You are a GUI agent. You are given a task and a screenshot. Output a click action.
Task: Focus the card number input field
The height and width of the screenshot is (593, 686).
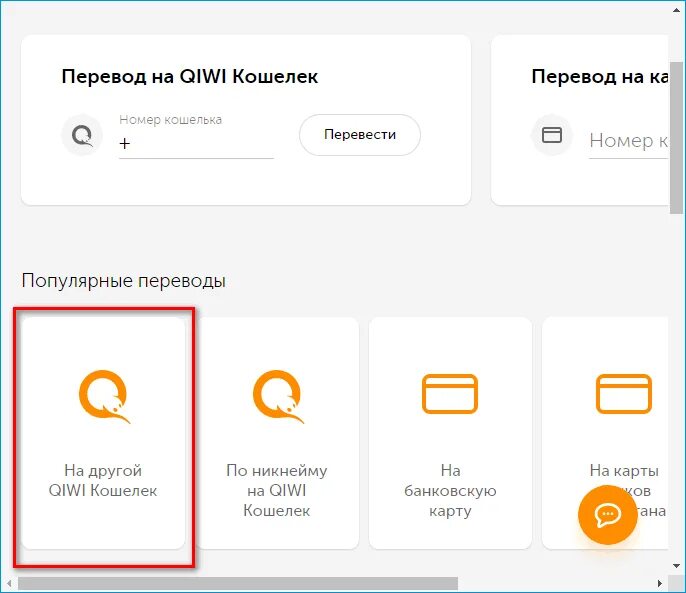[629, 141]
